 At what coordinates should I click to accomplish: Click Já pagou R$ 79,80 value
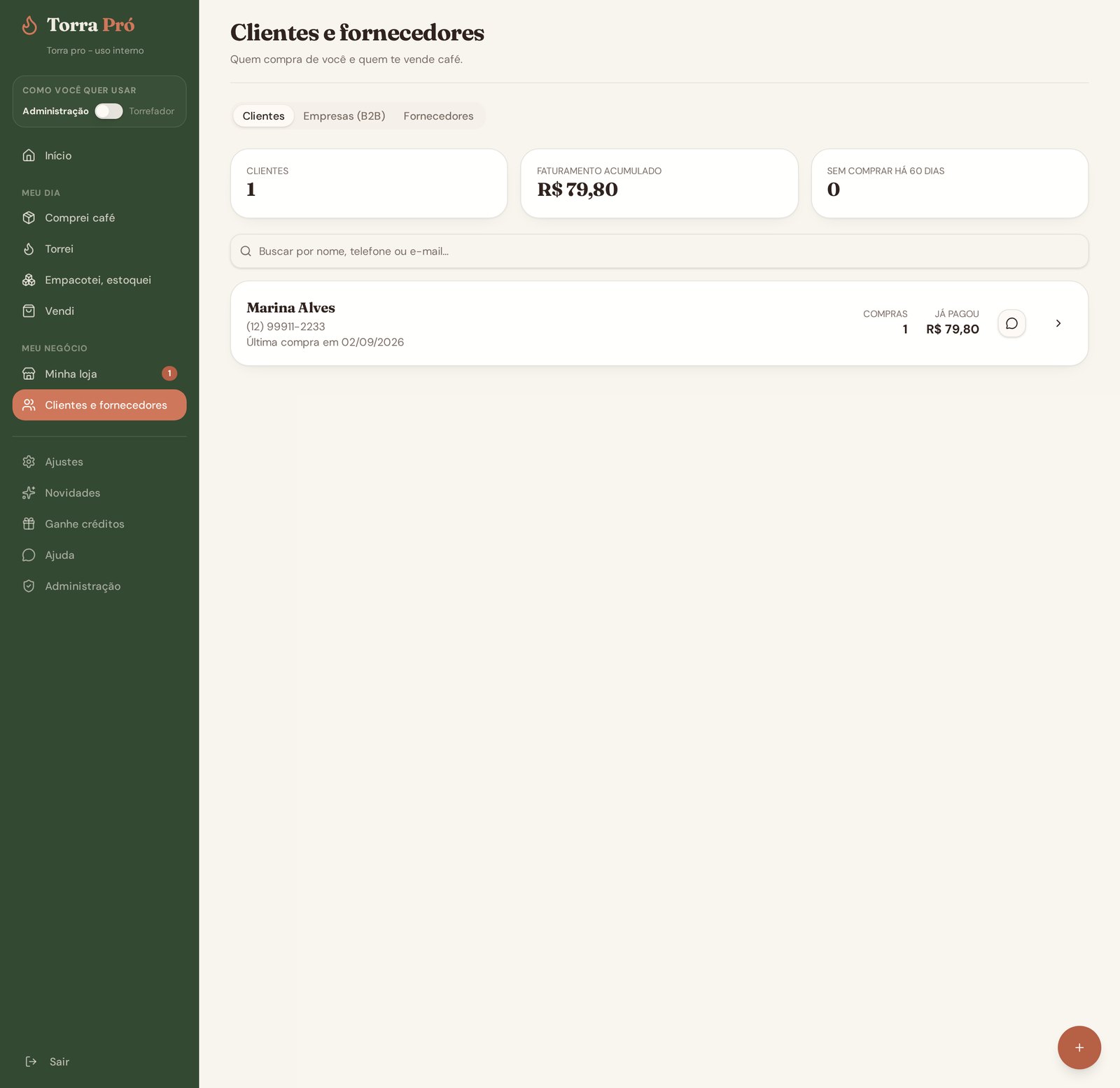[952, 330]
